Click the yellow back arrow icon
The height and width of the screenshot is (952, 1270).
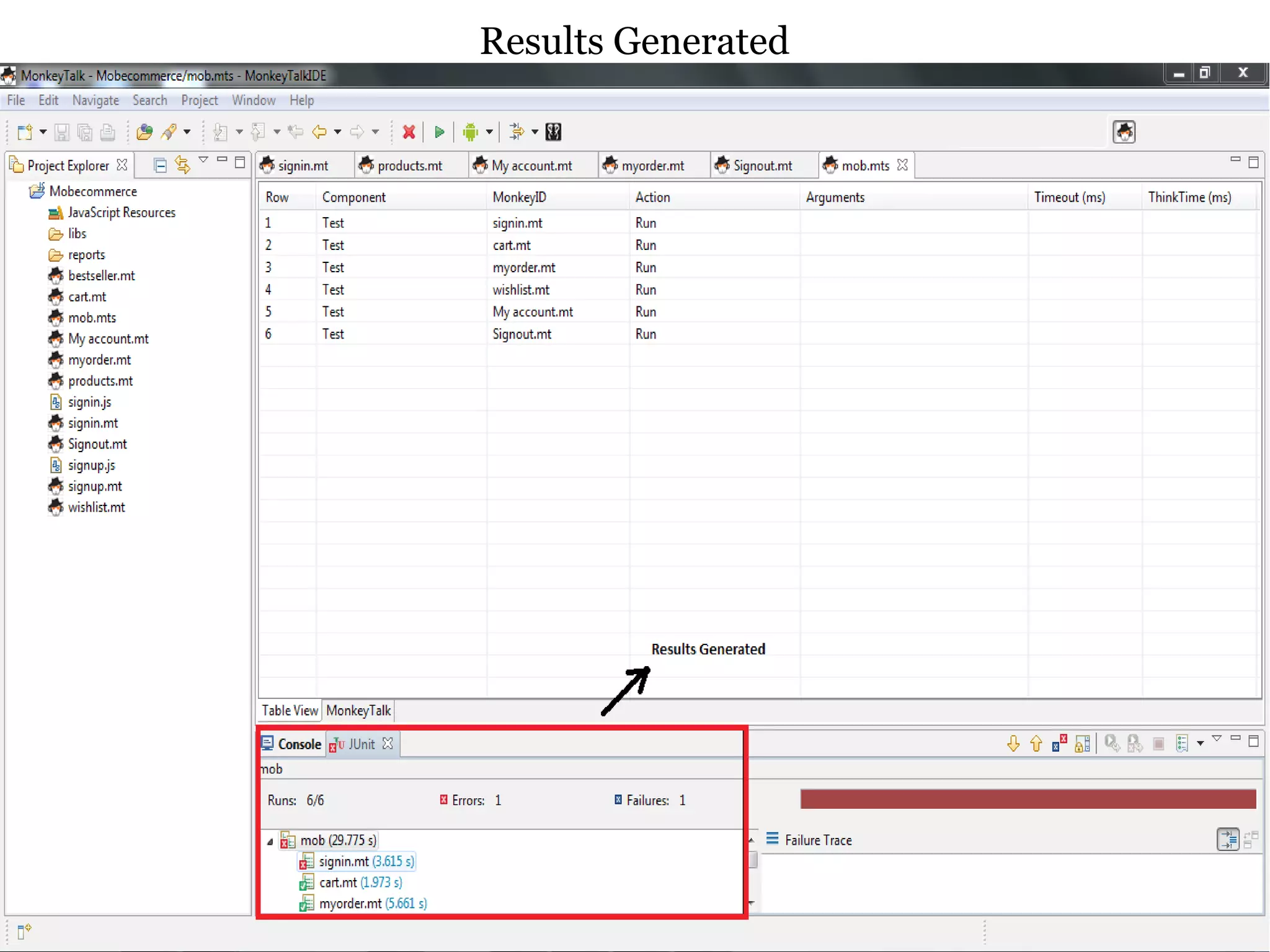319,132
